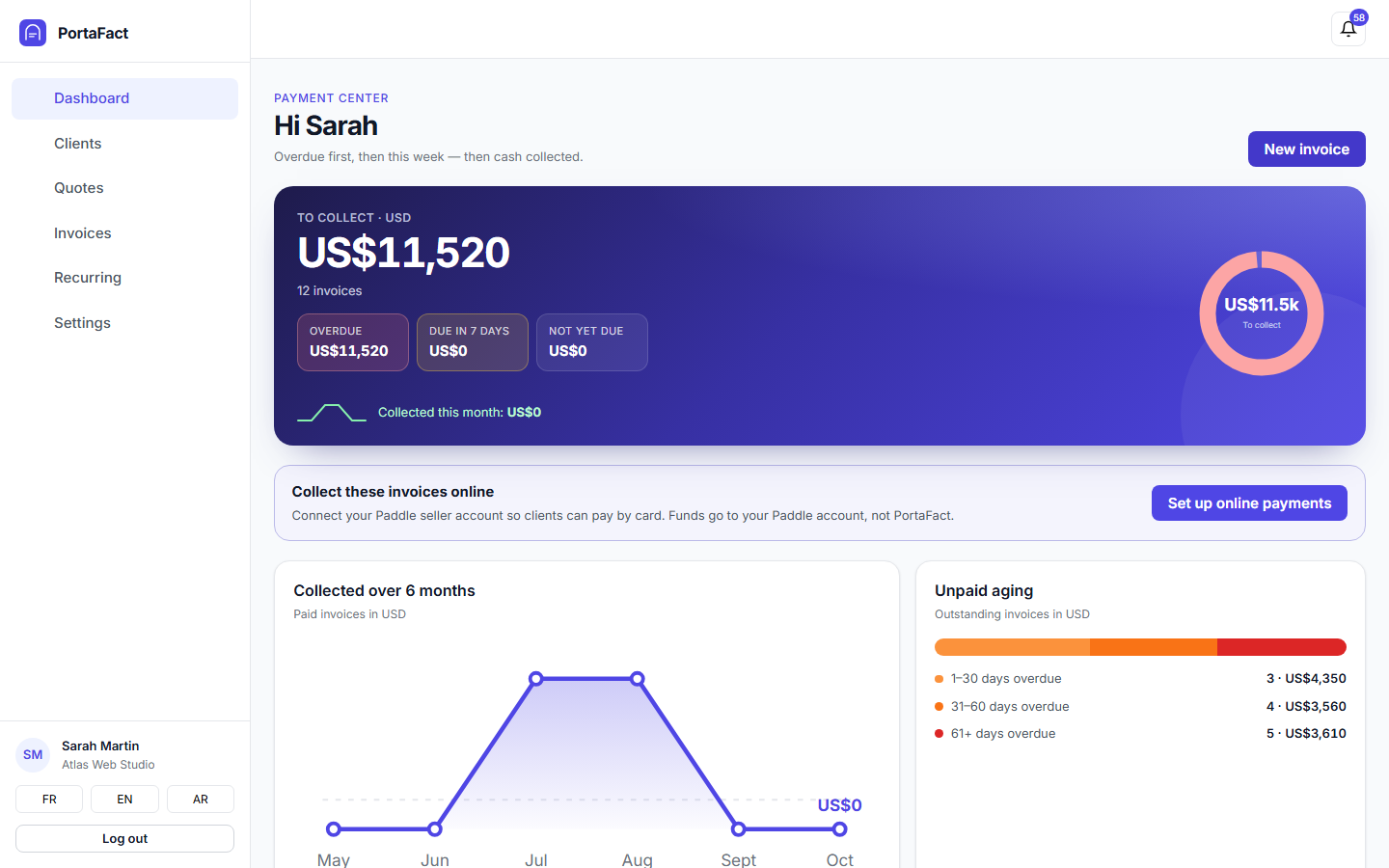Click the collected trend sparkline icon
Viewport: 1389px width, 868px height.
(332, 413)
